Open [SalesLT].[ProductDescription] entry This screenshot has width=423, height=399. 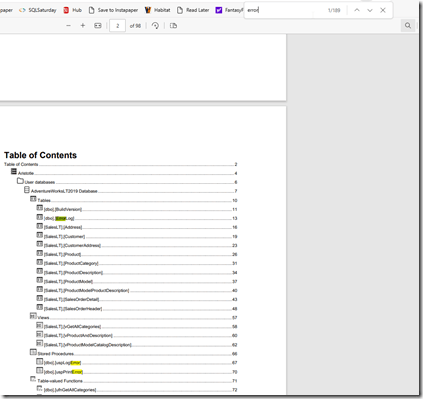pyautogui.click(x=73, y=273)
